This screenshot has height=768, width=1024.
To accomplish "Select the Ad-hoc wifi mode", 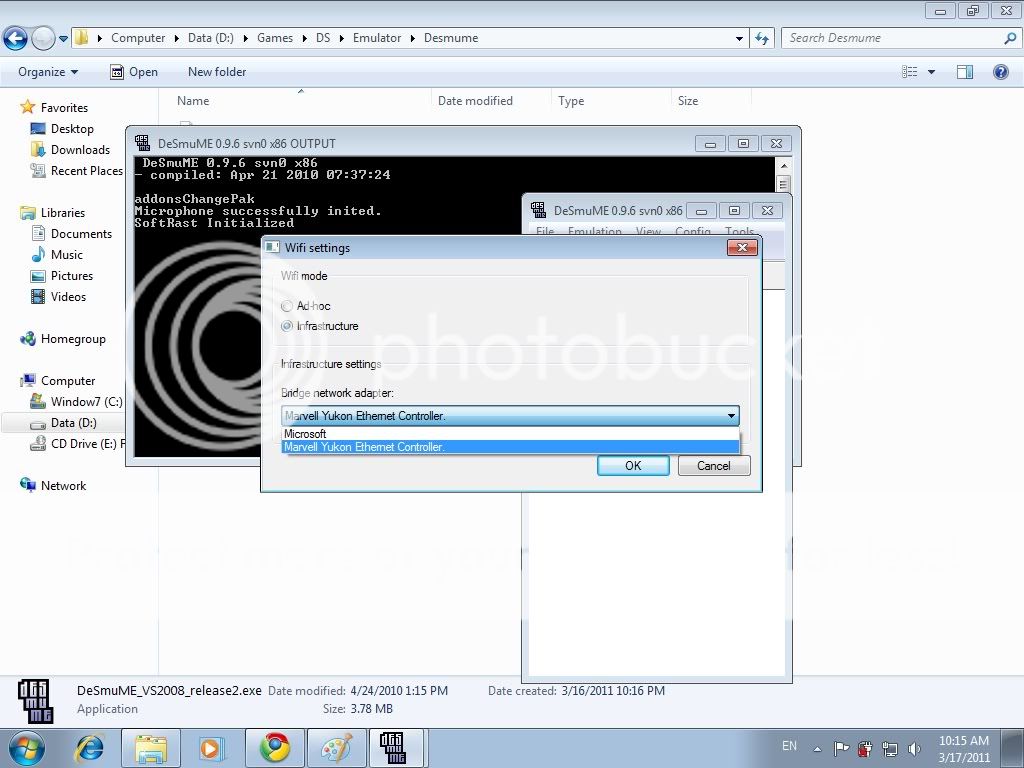I will [288, 306].
